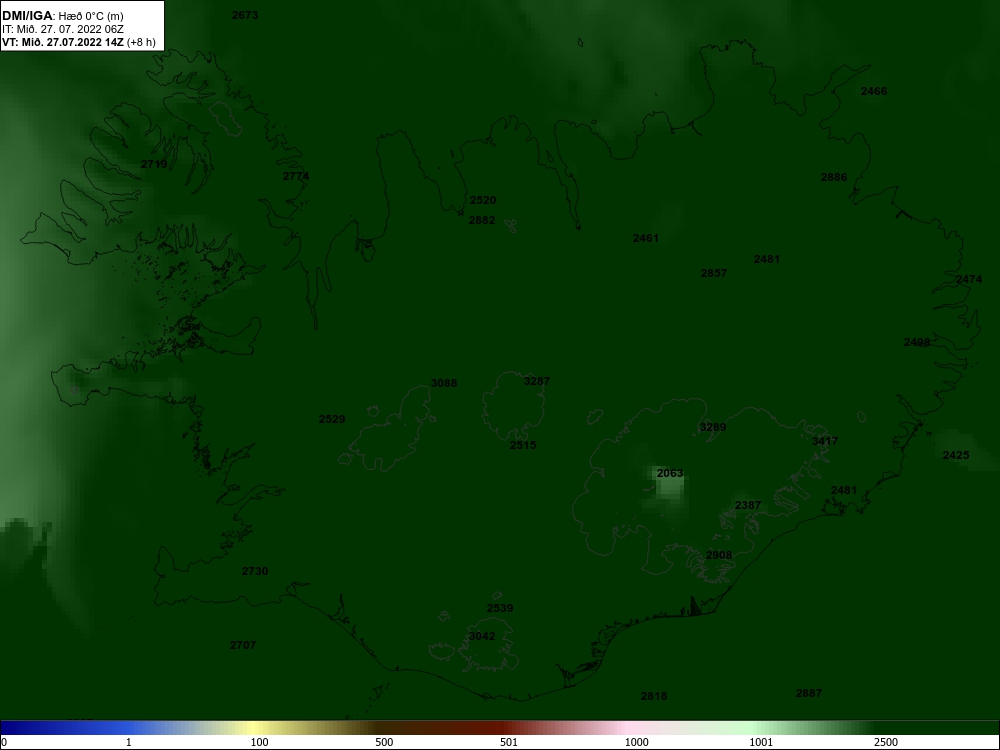Click the map title 'DMI/IGA: Hæð 0°C (m)'
The height and width of the screenshot is (750, 1000).
tap(63, 16)
